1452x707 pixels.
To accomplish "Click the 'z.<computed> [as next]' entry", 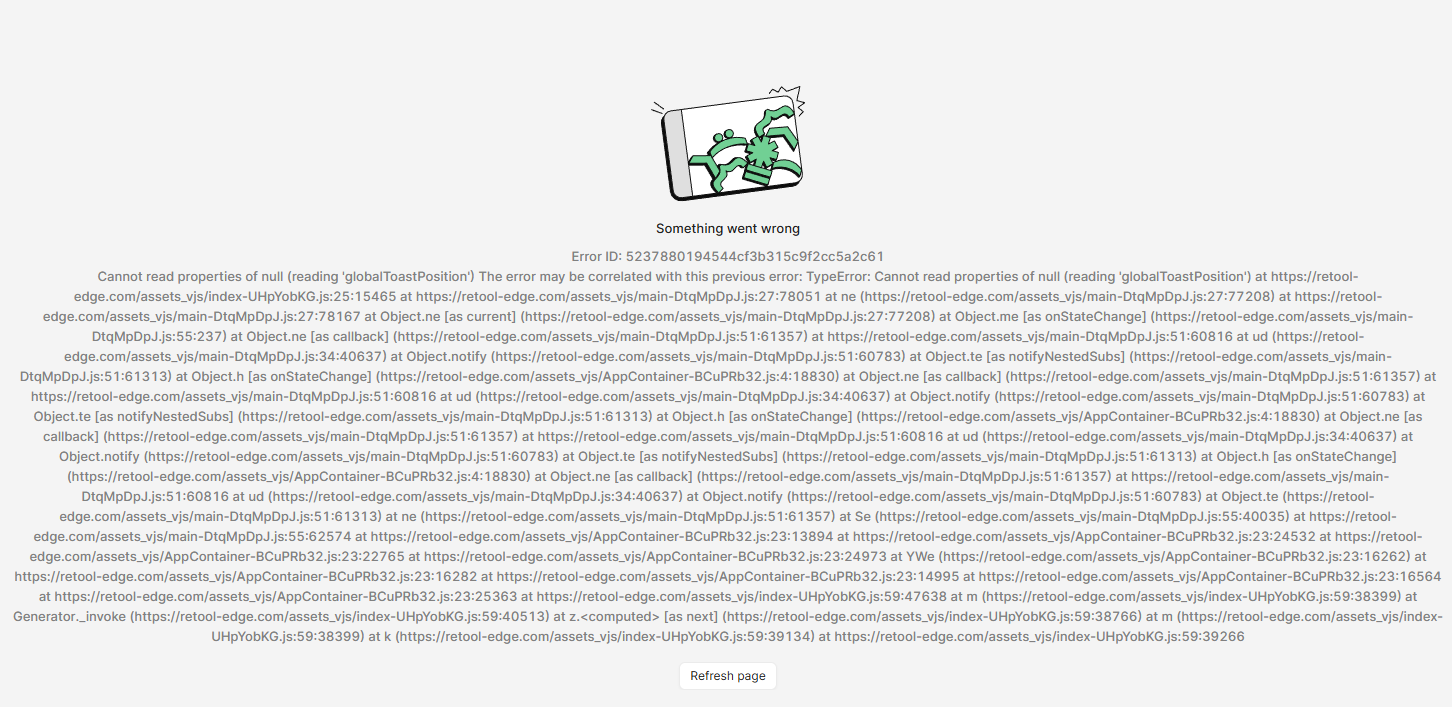I will coord(640,616).
